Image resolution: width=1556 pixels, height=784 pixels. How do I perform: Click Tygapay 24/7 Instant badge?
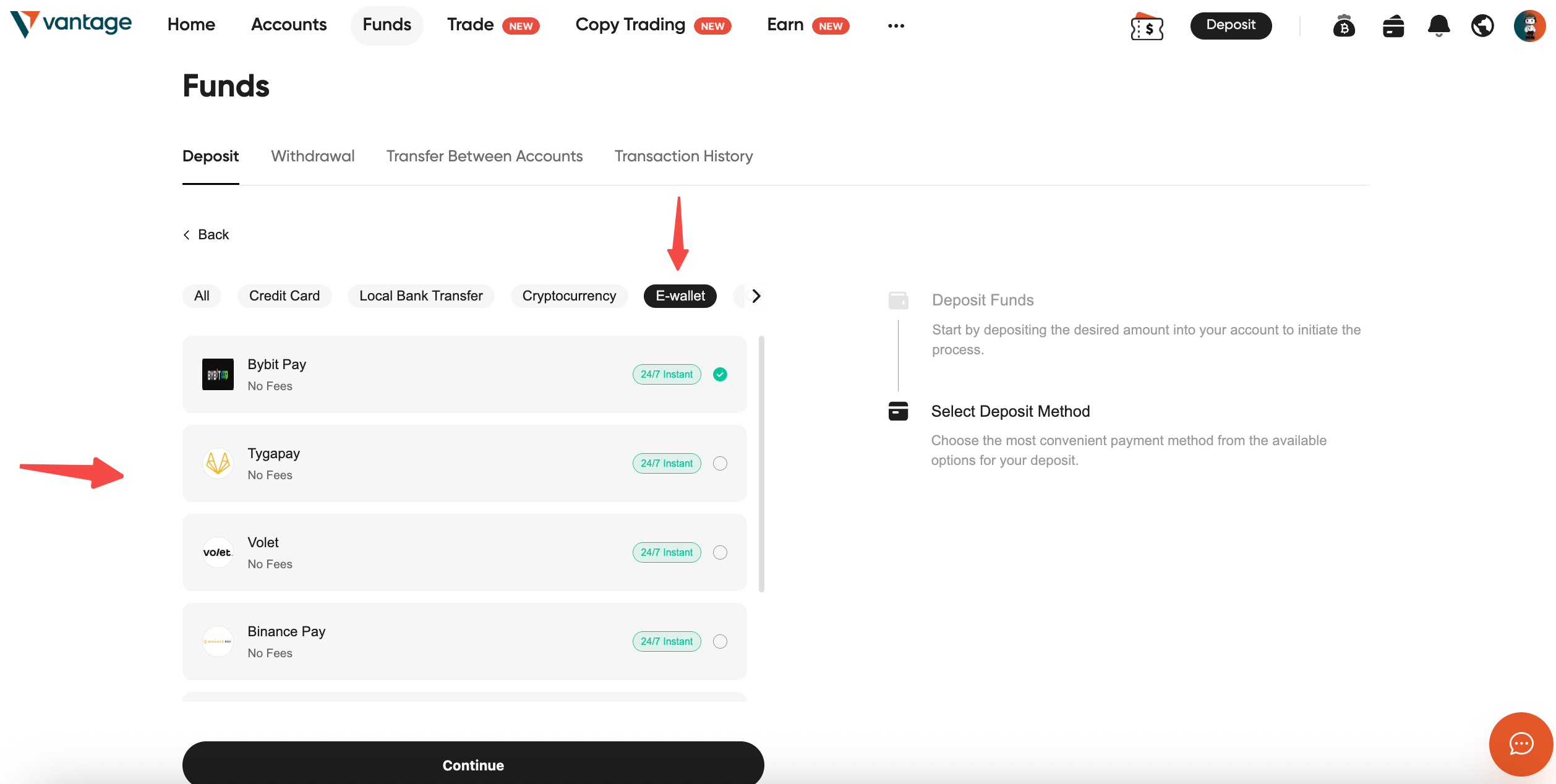click(667, 463)
